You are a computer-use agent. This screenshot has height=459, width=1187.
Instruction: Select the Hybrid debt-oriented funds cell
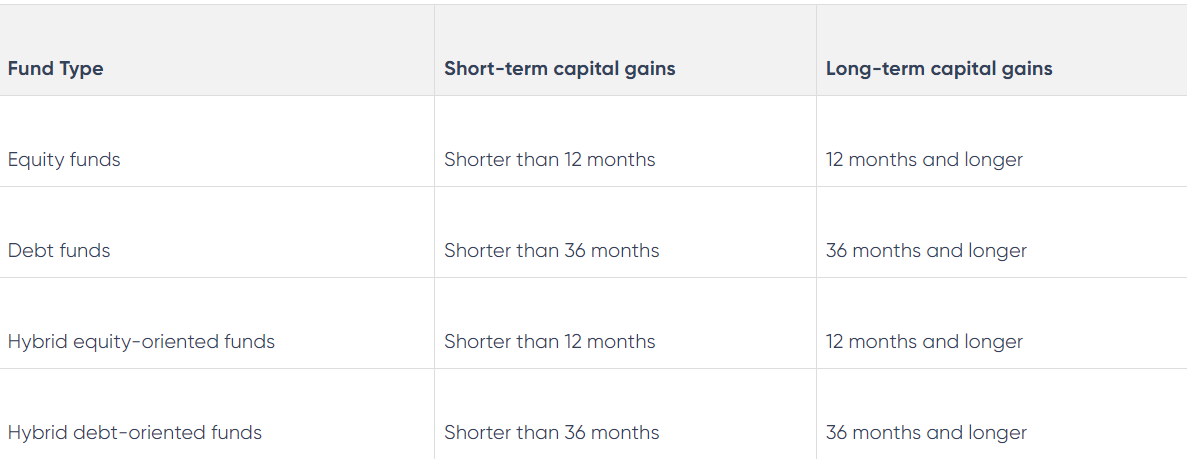pyautogui.click(x=135, y=433)
